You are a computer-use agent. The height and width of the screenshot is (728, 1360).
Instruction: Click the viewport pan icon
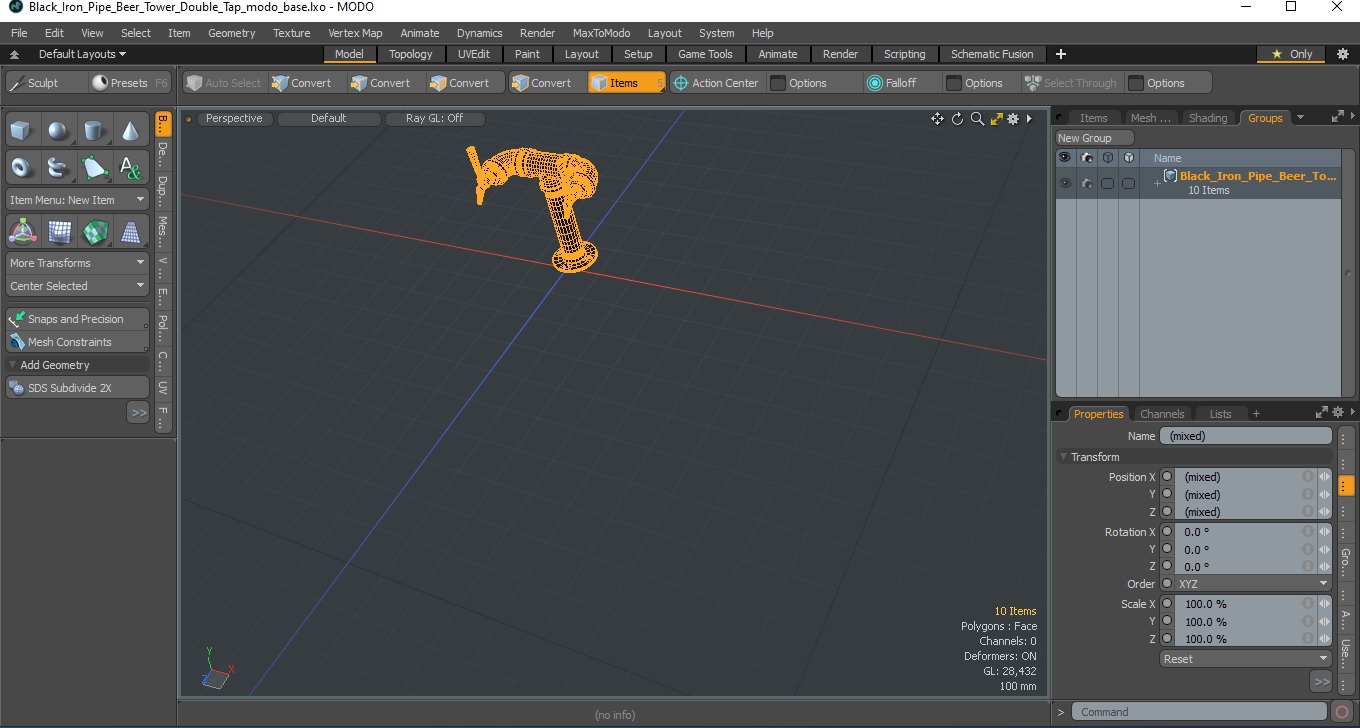[937, 119]
